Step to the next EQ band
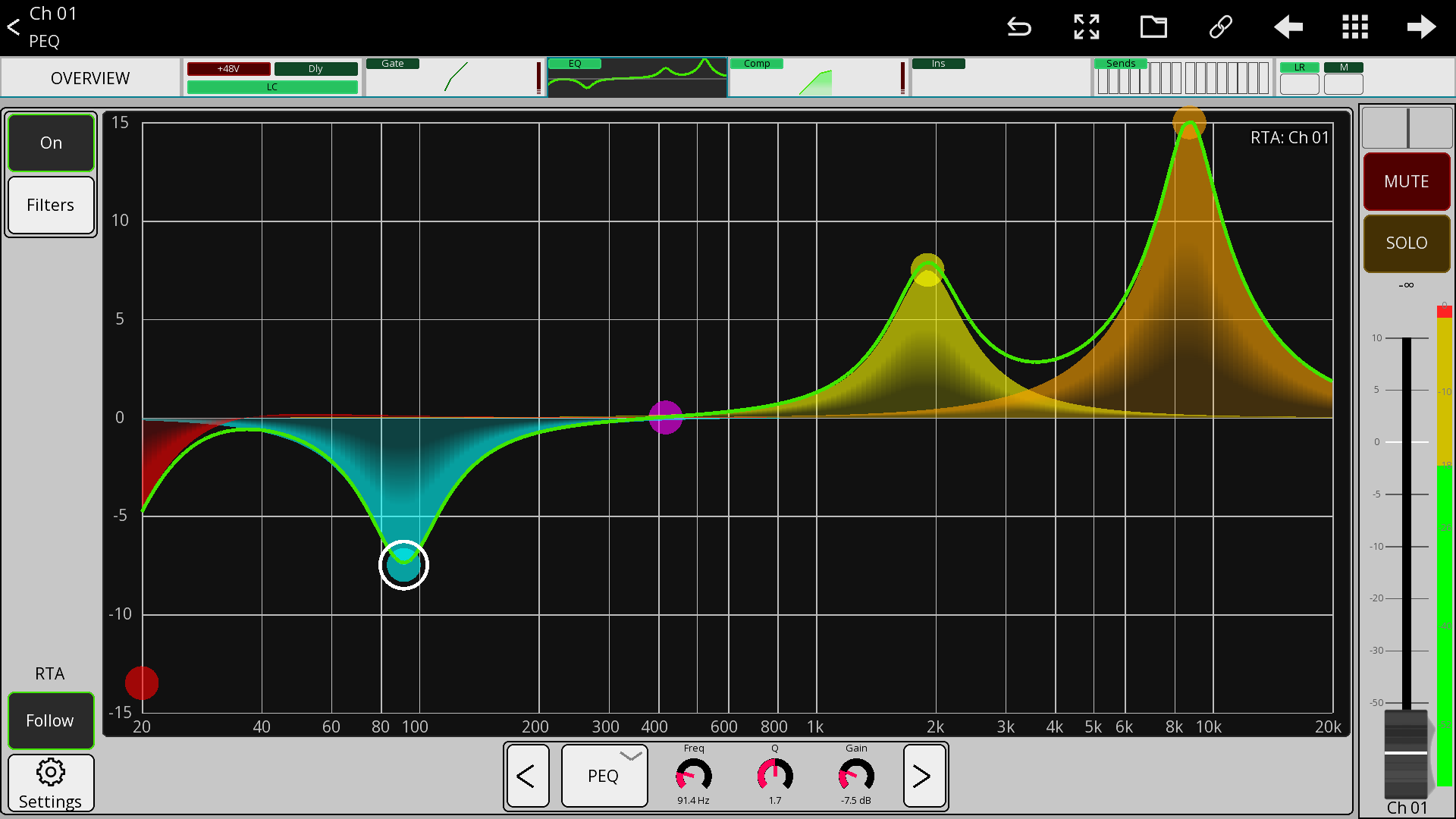 tap(924, 776)
